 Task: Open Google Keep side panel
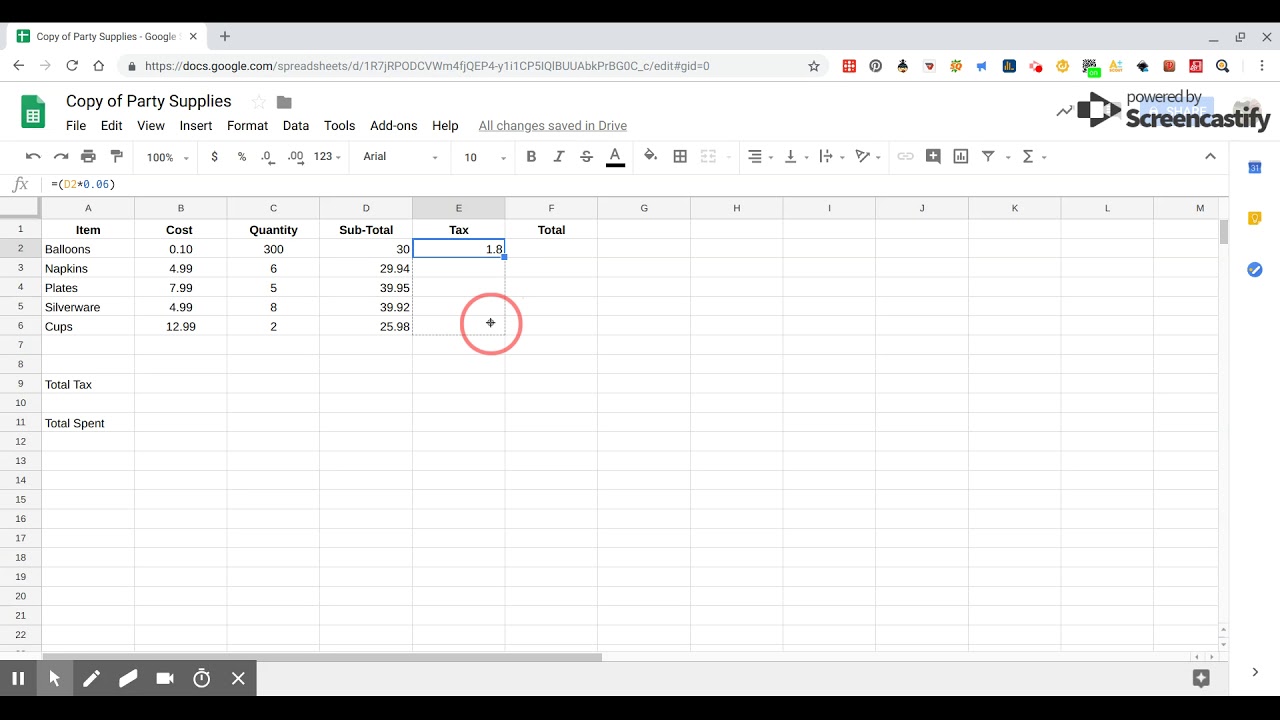coord(1254,218)
